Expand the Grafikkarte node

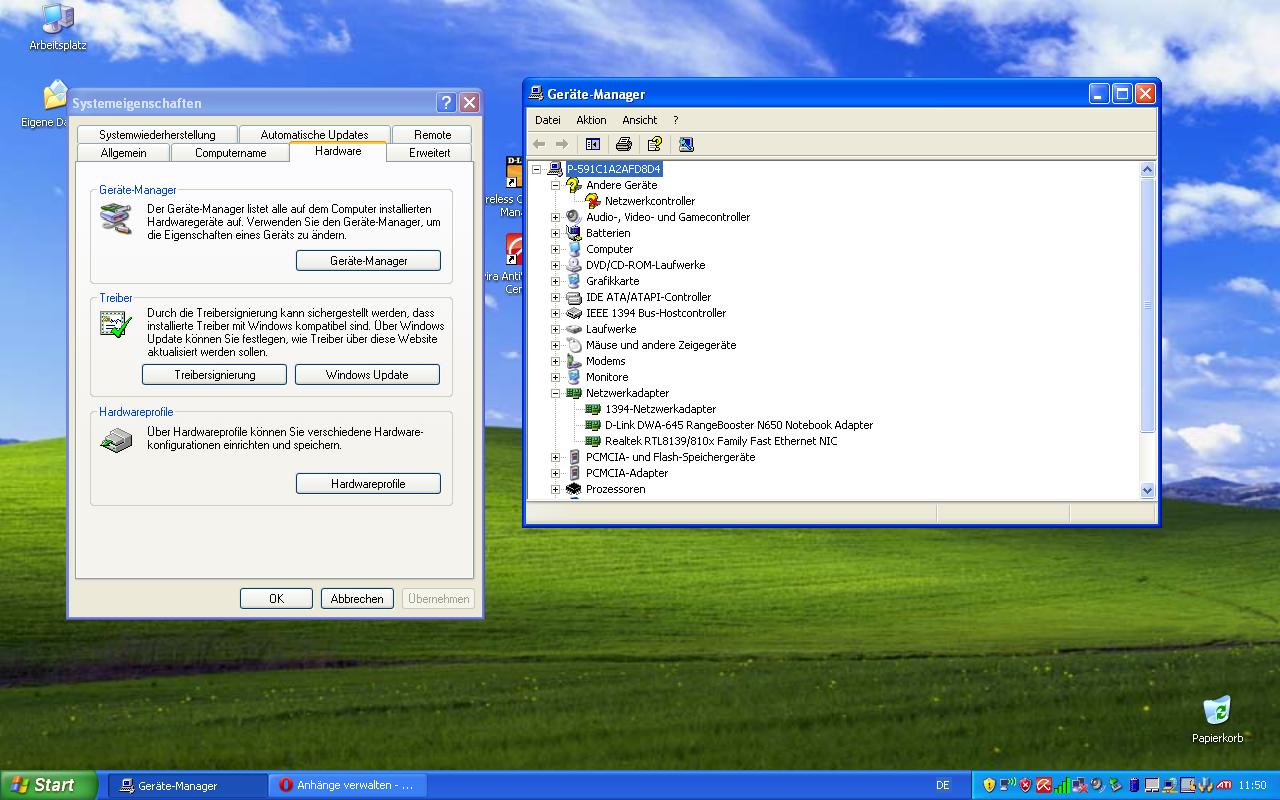coord(556,281)
